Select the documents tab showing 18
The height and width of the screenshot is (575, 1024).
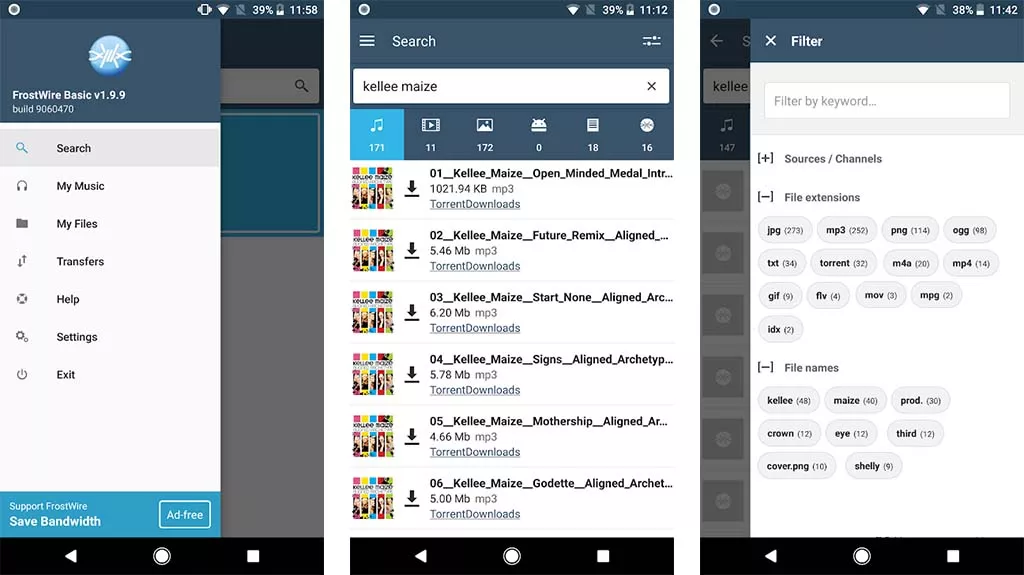click(x=592, y=135)
